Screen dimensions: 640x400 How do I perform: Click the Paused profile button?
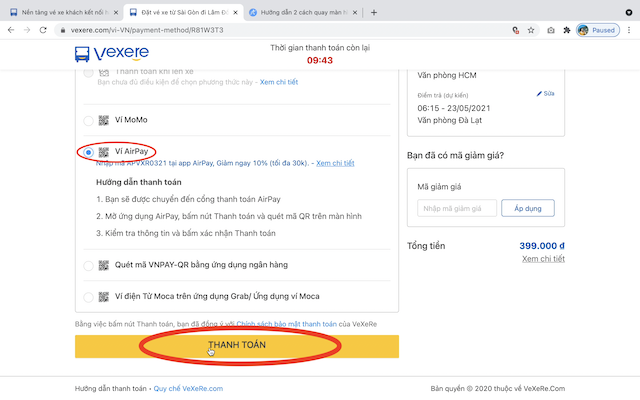click(598, 30)
